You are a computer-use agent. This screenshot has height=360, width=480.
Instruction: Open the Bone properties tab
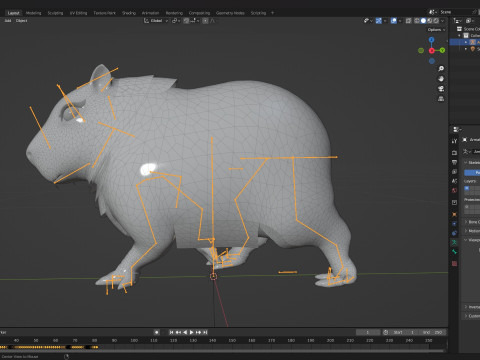coord(454,252)
